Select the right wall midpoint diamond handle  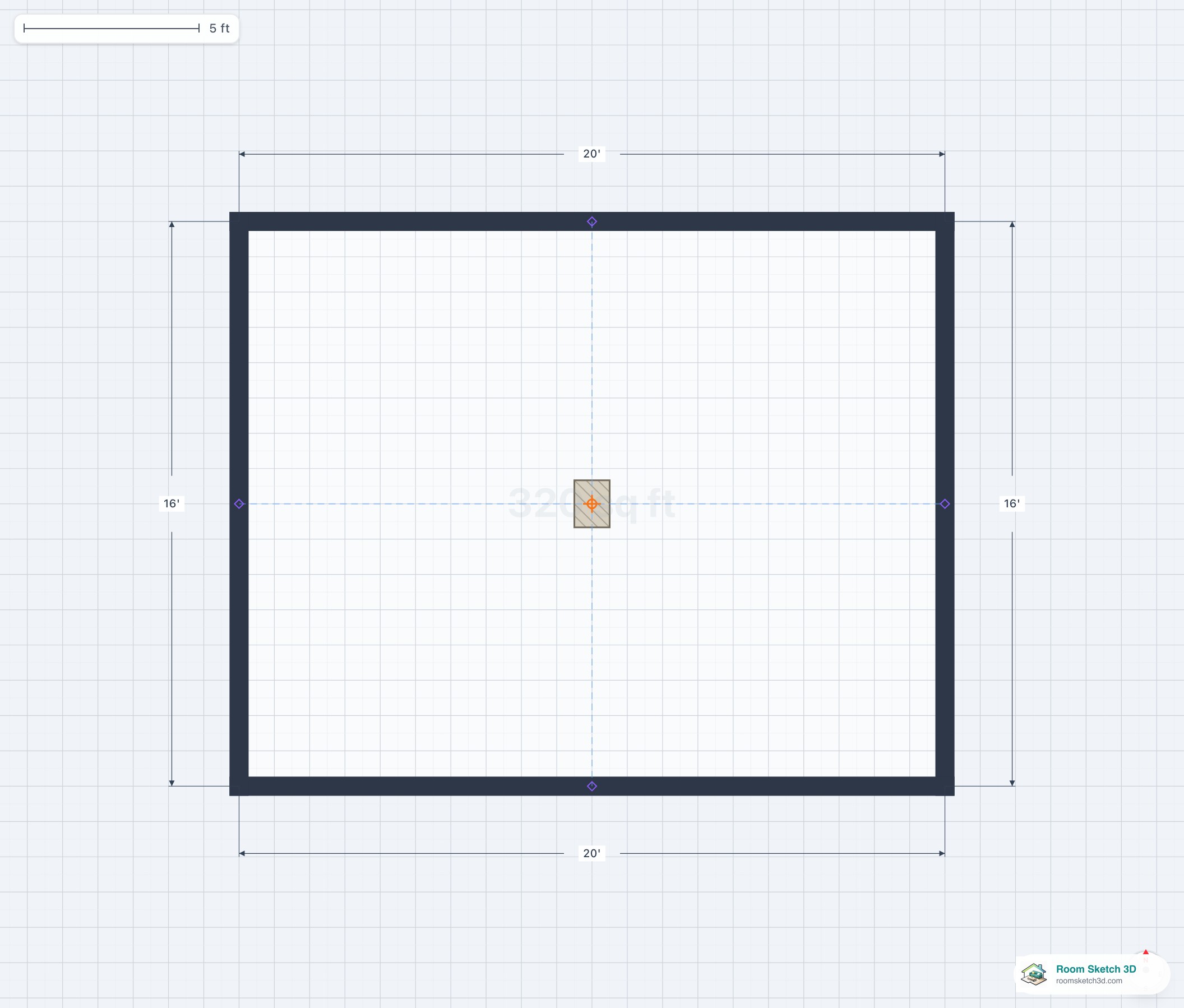click(945, 504)
